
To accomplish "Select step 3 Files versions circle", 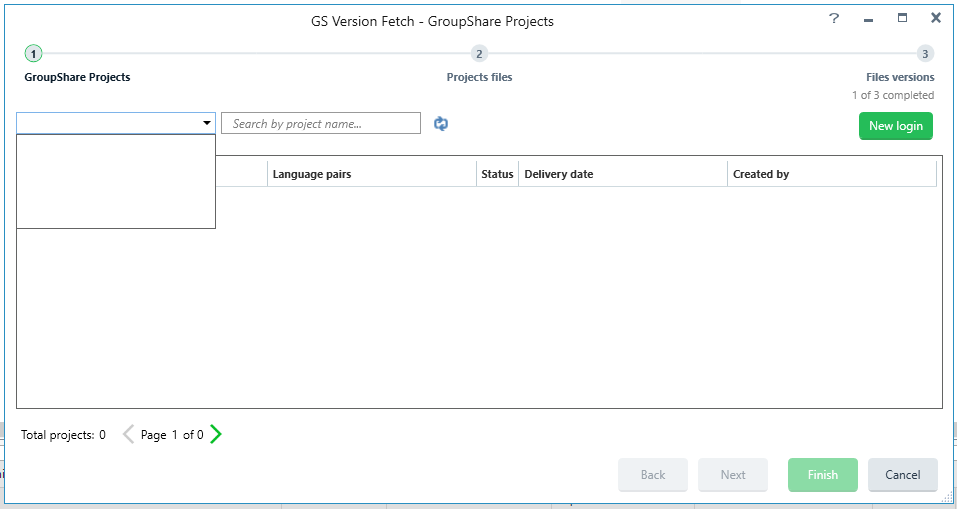I will click(925, 54).
